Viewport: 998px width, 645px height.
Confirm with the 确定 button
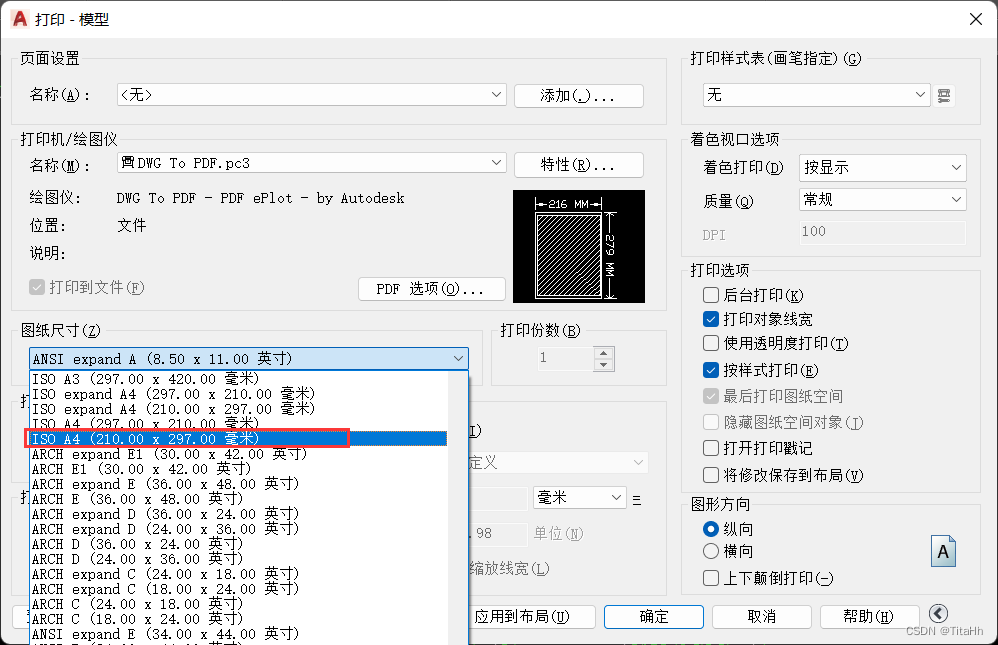[654, 616]
